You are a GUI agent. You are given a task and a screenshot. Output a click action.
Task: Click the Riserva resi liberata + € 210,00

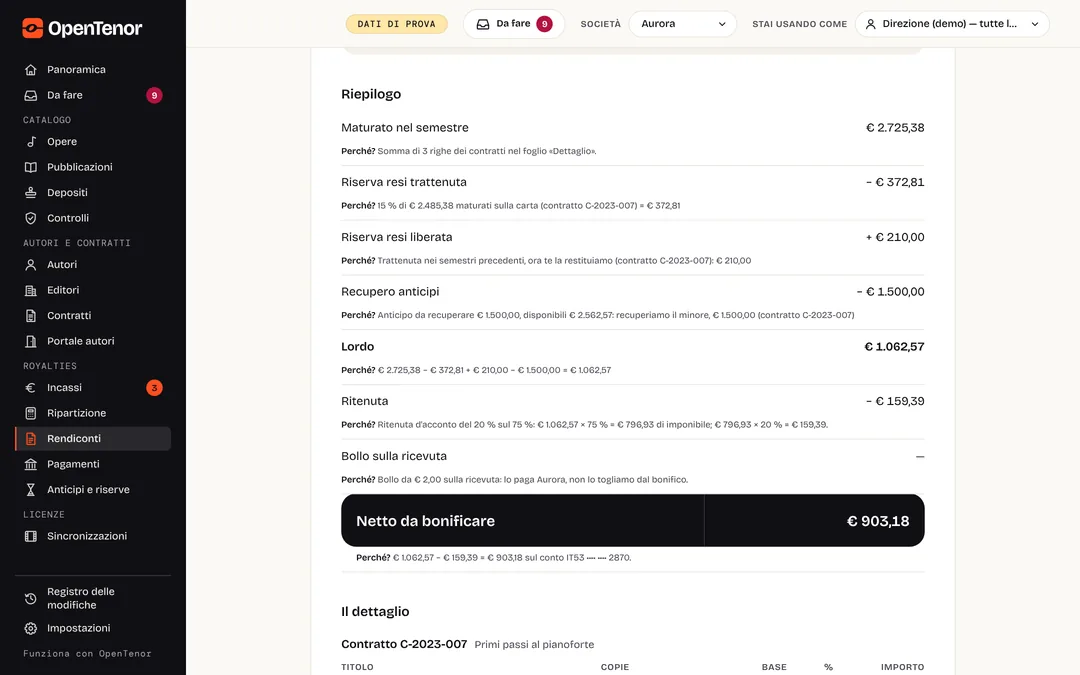895,237
